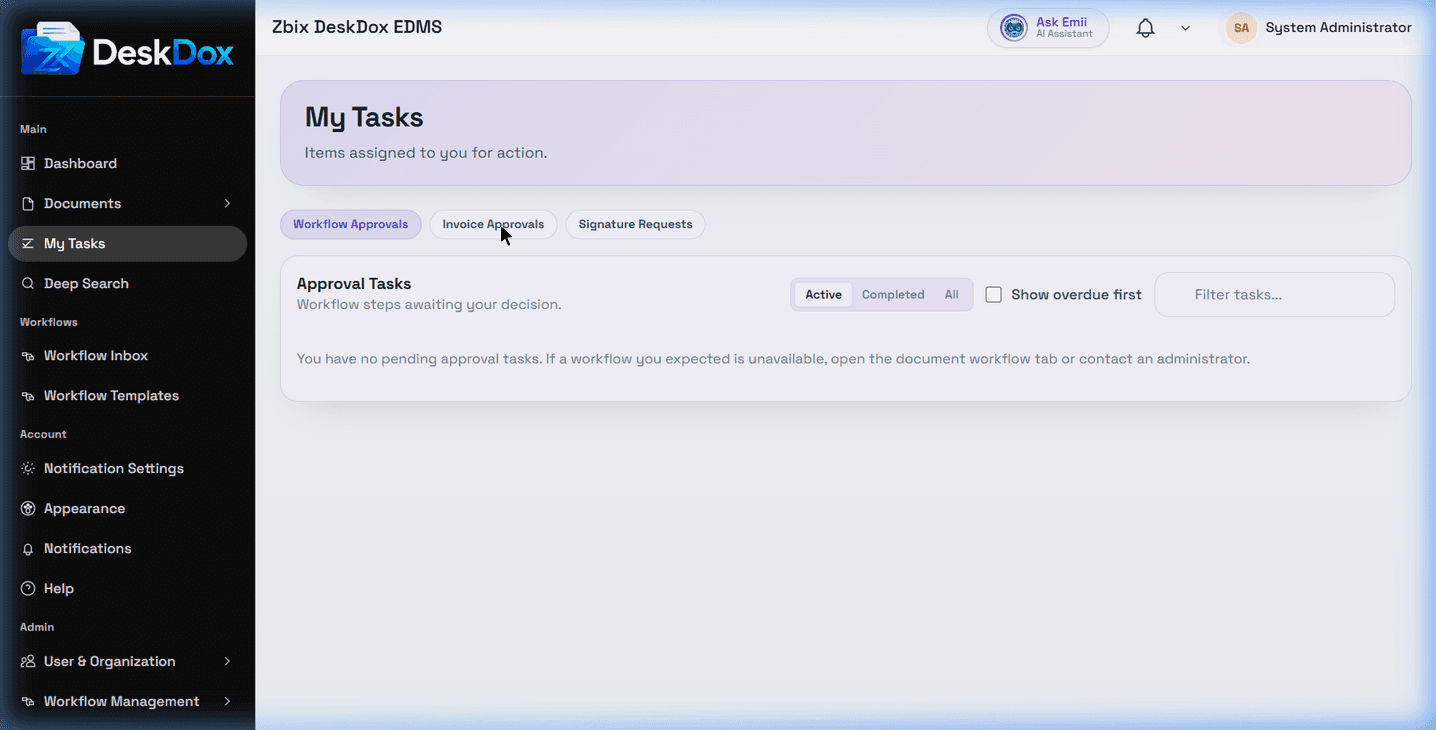Click the Deep Search magnifier icon
1436x730 pixels.
pyautogui.click(x=28, y=283)
